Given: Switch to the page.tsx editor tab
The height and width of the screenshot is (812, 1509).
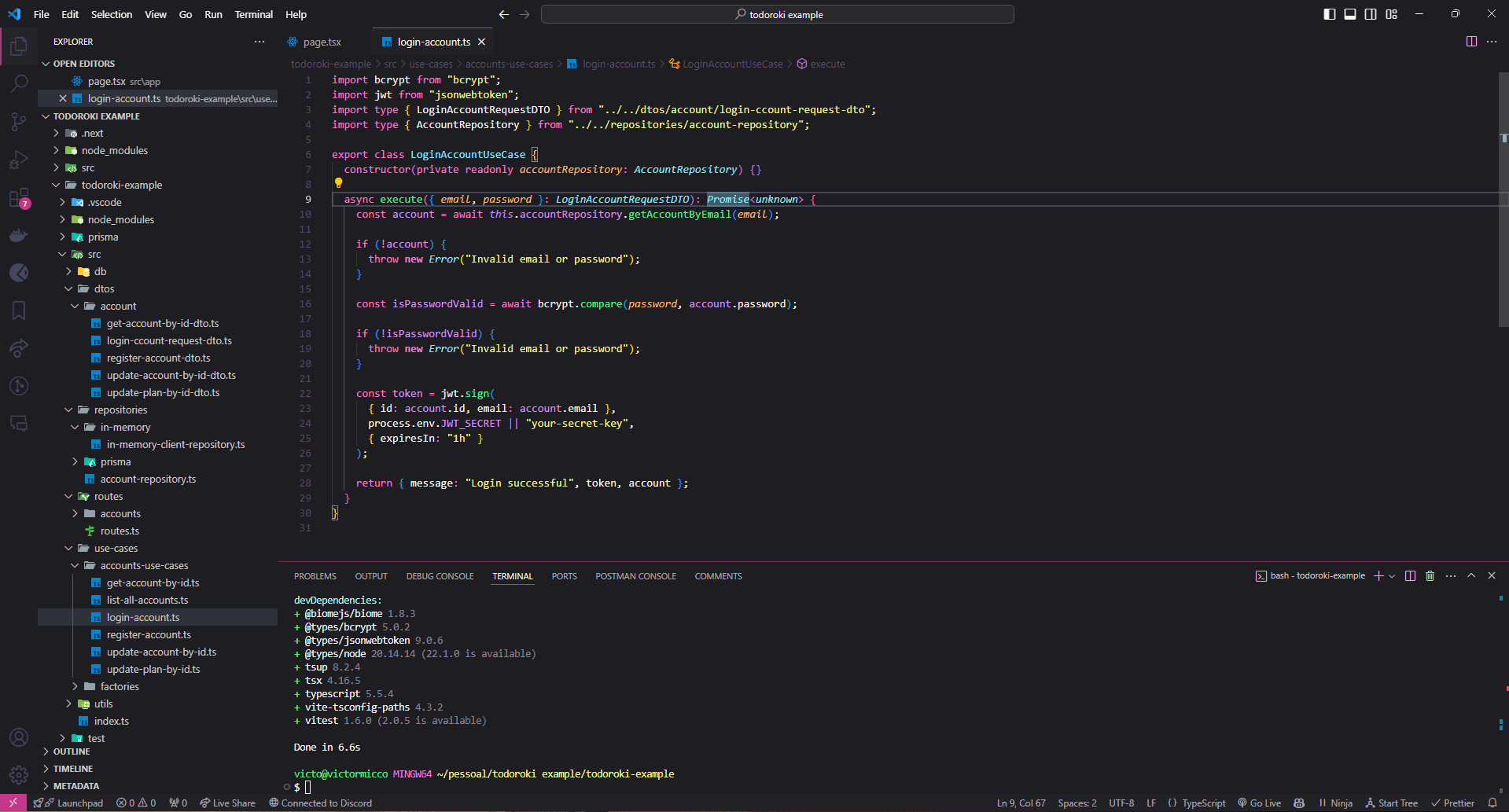Looking at the screenshot, I should [x=322, y=42].
